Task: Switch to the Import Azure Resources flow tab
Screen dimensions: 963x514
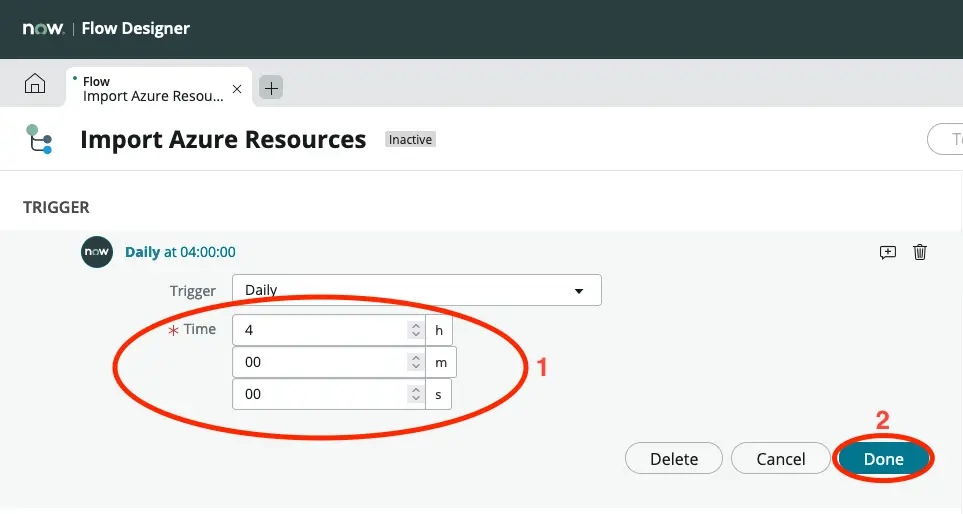Action: [x=152, y=89]
